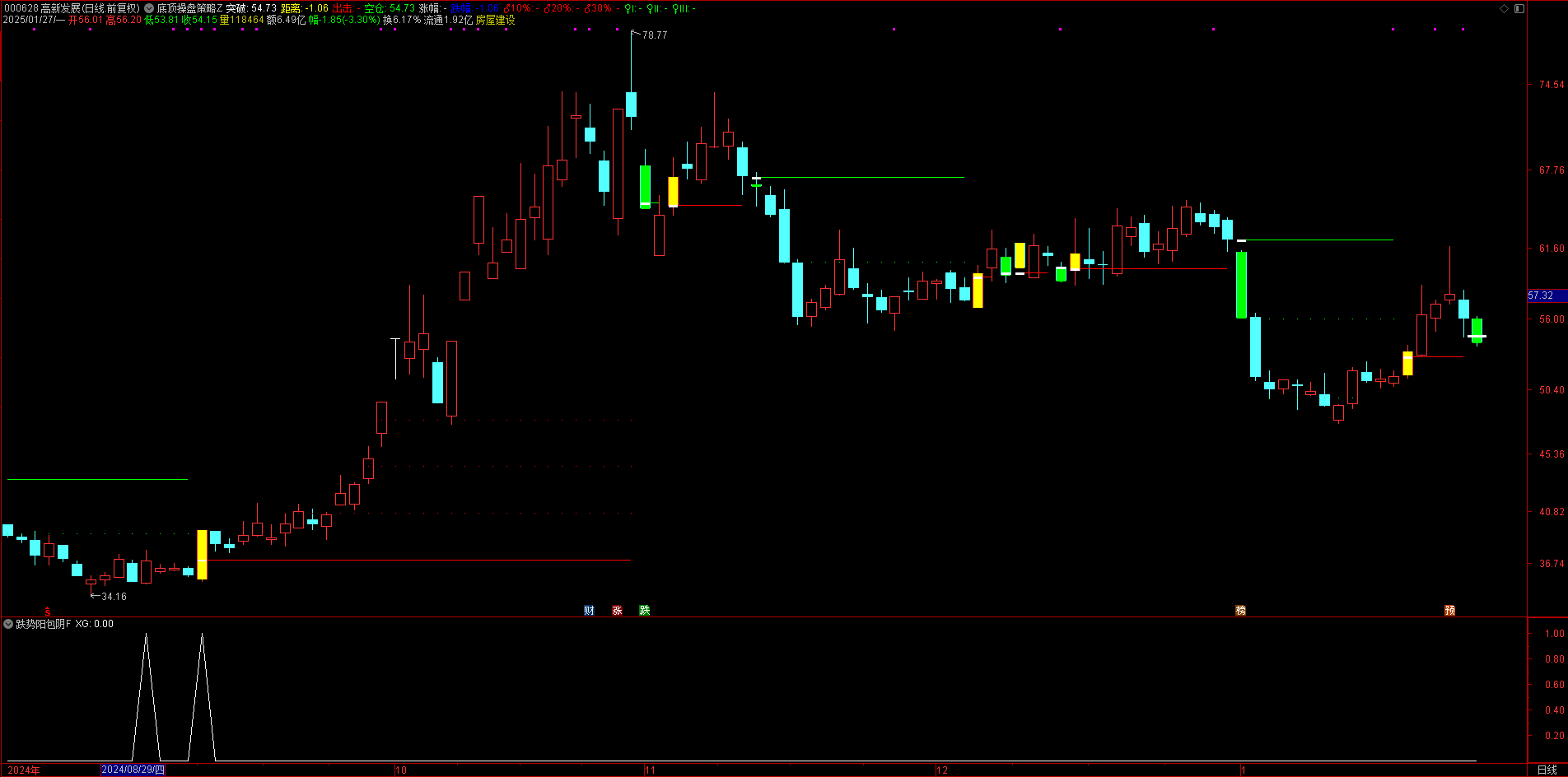The height and width of the screenshot is (777, 1568).
Task: Click the 50.40 price axis label
Action: pyautogui.click(x=1552, y=390)
